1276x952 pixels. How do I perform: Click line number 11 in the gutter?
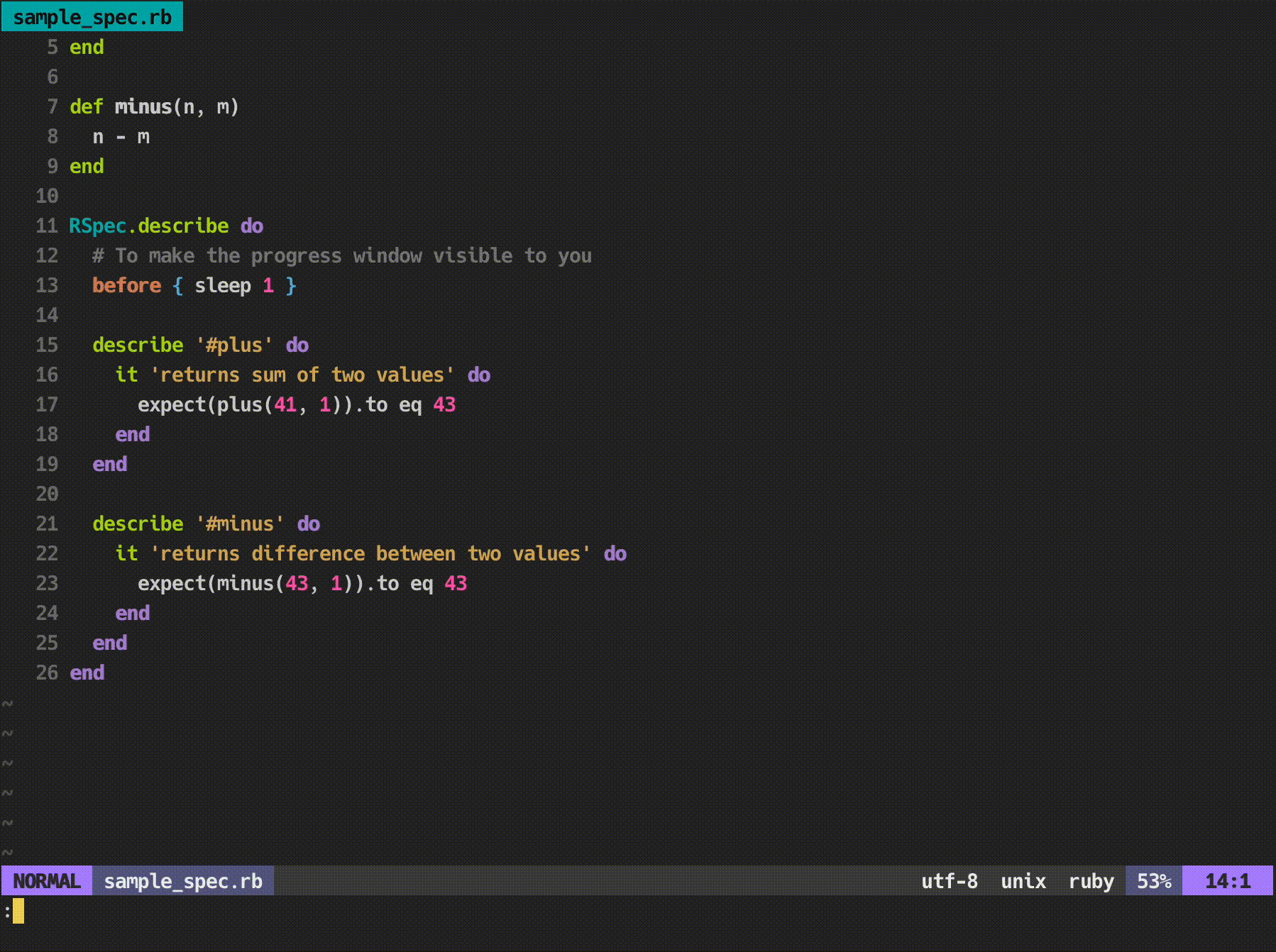pyautogui.click(x=47, y=226)
